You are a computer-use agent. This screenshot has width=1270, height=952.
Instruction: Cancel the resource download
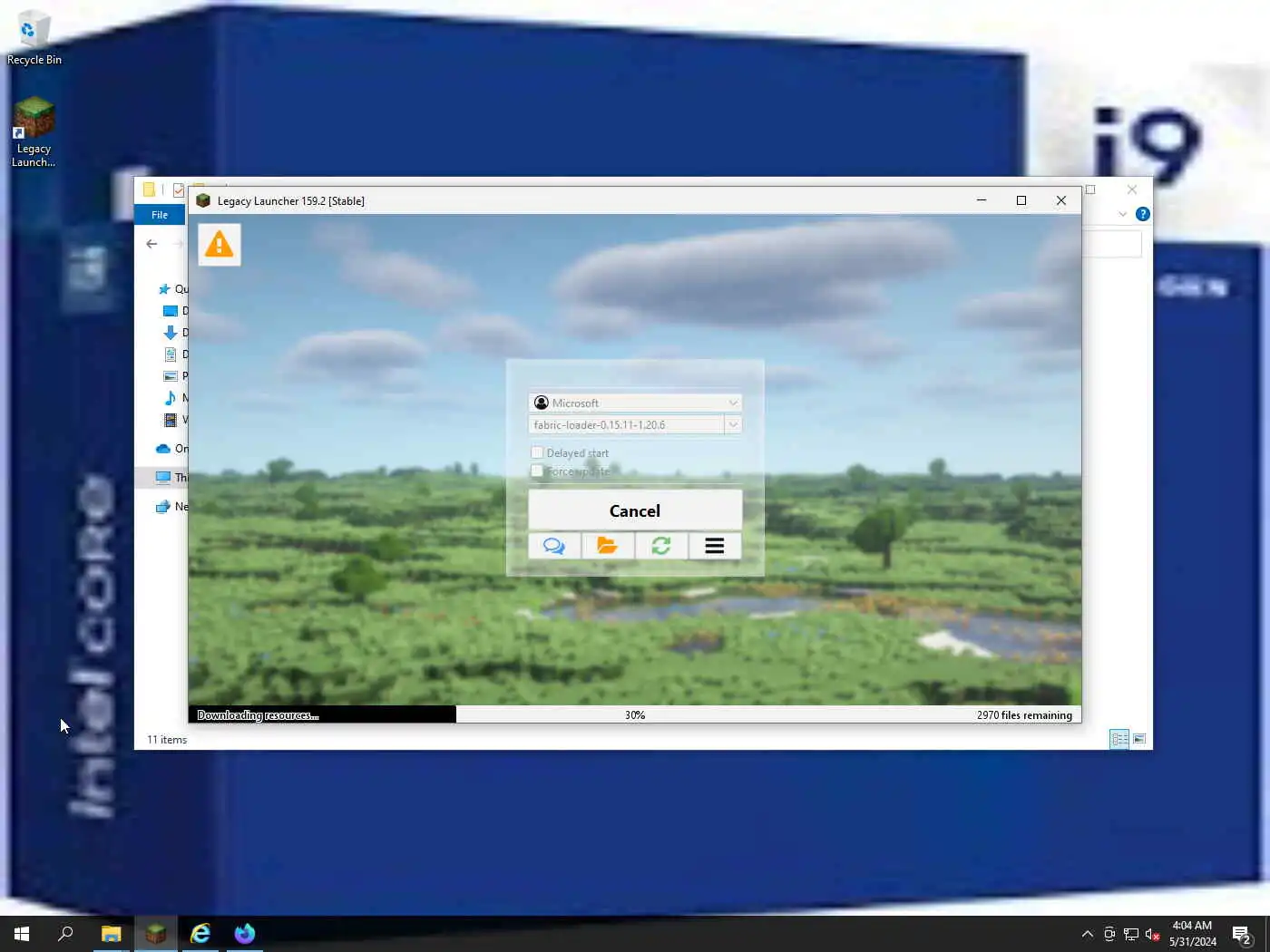tap(635, 510)
